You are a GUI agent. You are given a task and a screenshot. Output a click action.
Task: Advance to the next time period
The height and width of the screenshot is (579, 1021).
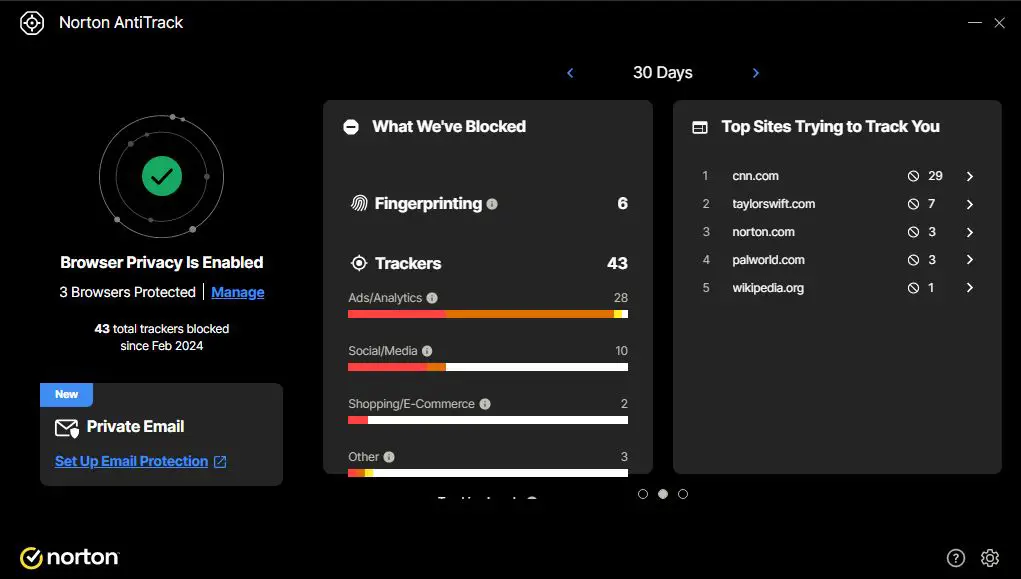[x=755, y=72]
